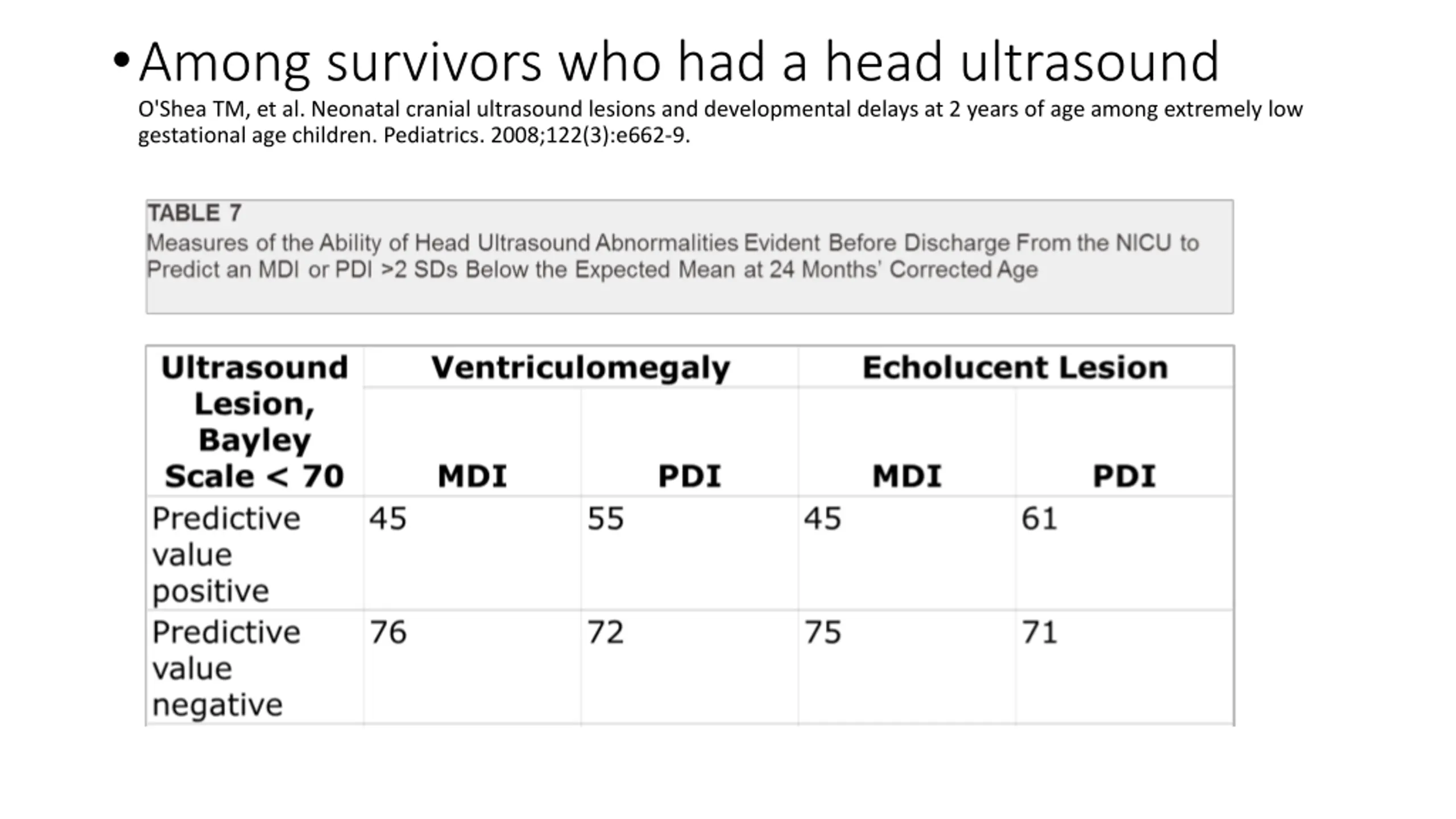Click the "TABLE 7" label
Screen dimensions: 1456x819
coord(195,213)
